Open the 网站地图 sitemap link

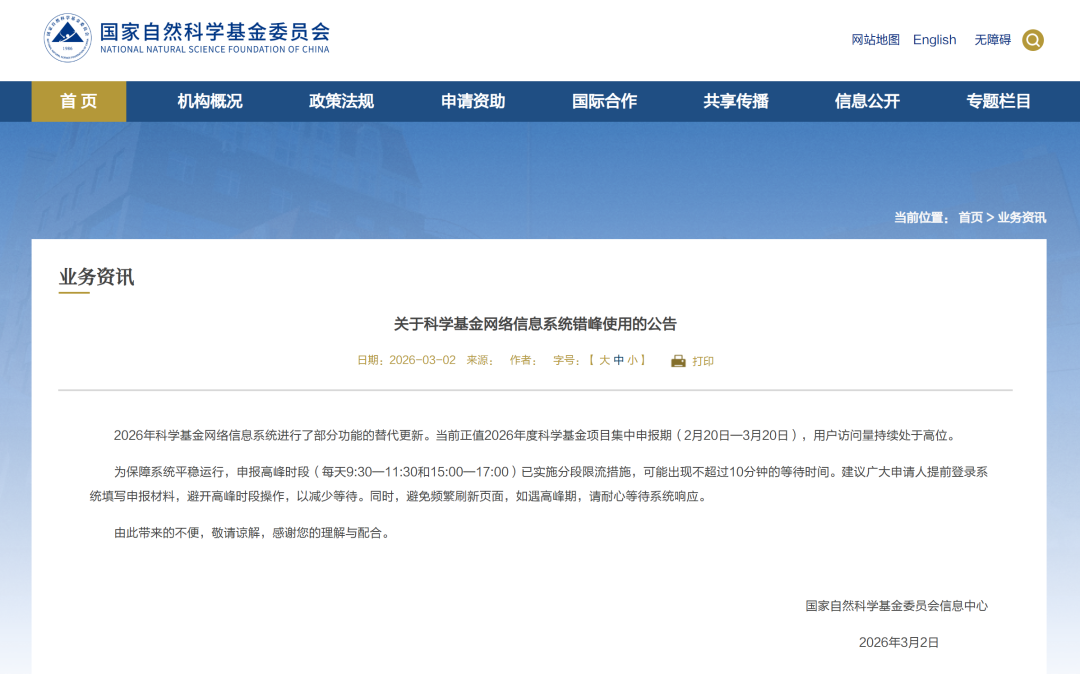(874, 40)
